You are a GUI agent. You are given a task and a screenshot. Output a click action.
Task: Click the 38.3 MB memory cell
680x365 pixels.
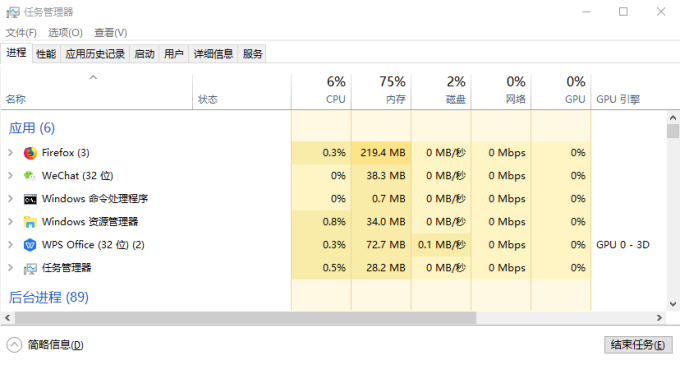coord(381,176)
